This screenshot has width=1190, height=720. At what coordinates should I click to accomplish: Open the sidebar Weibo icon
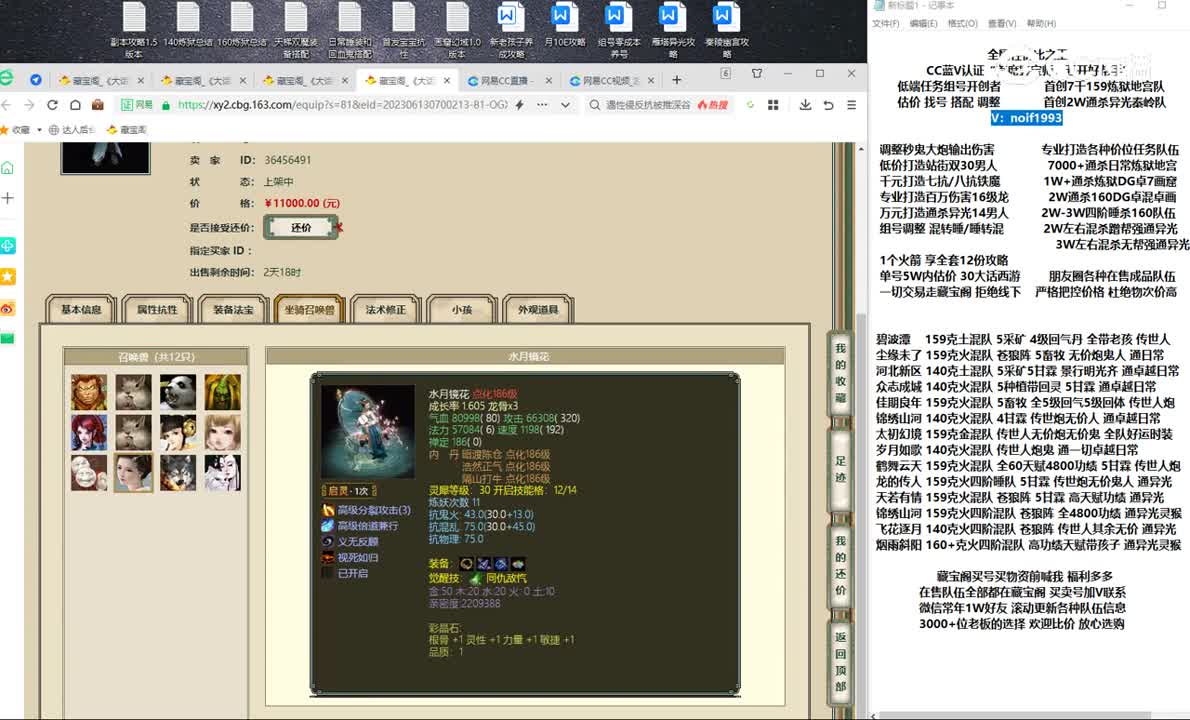click(8, 308)
